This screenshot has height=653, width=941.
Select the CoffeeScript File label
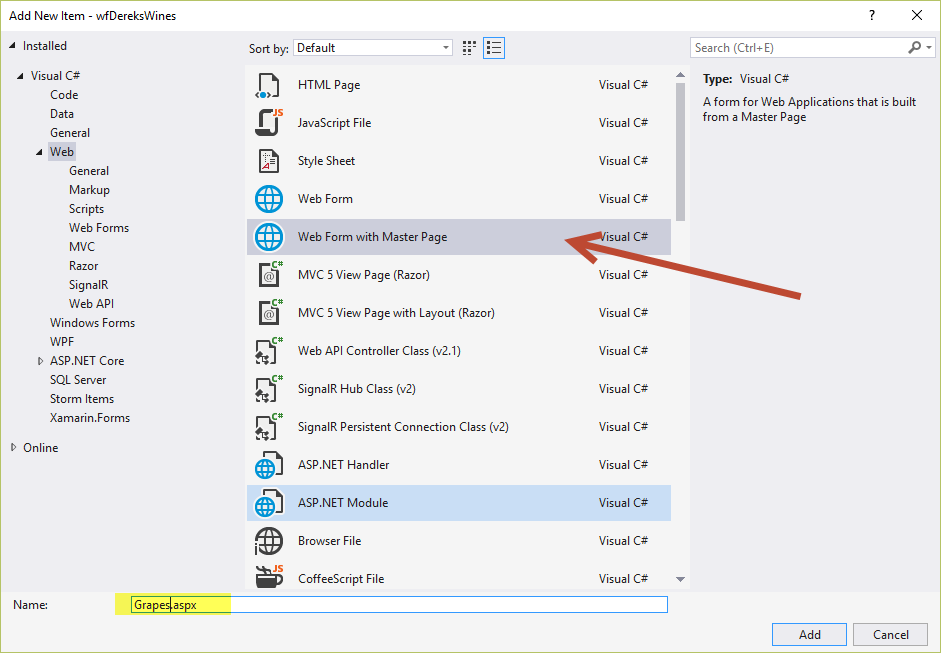tap(341, 579)
